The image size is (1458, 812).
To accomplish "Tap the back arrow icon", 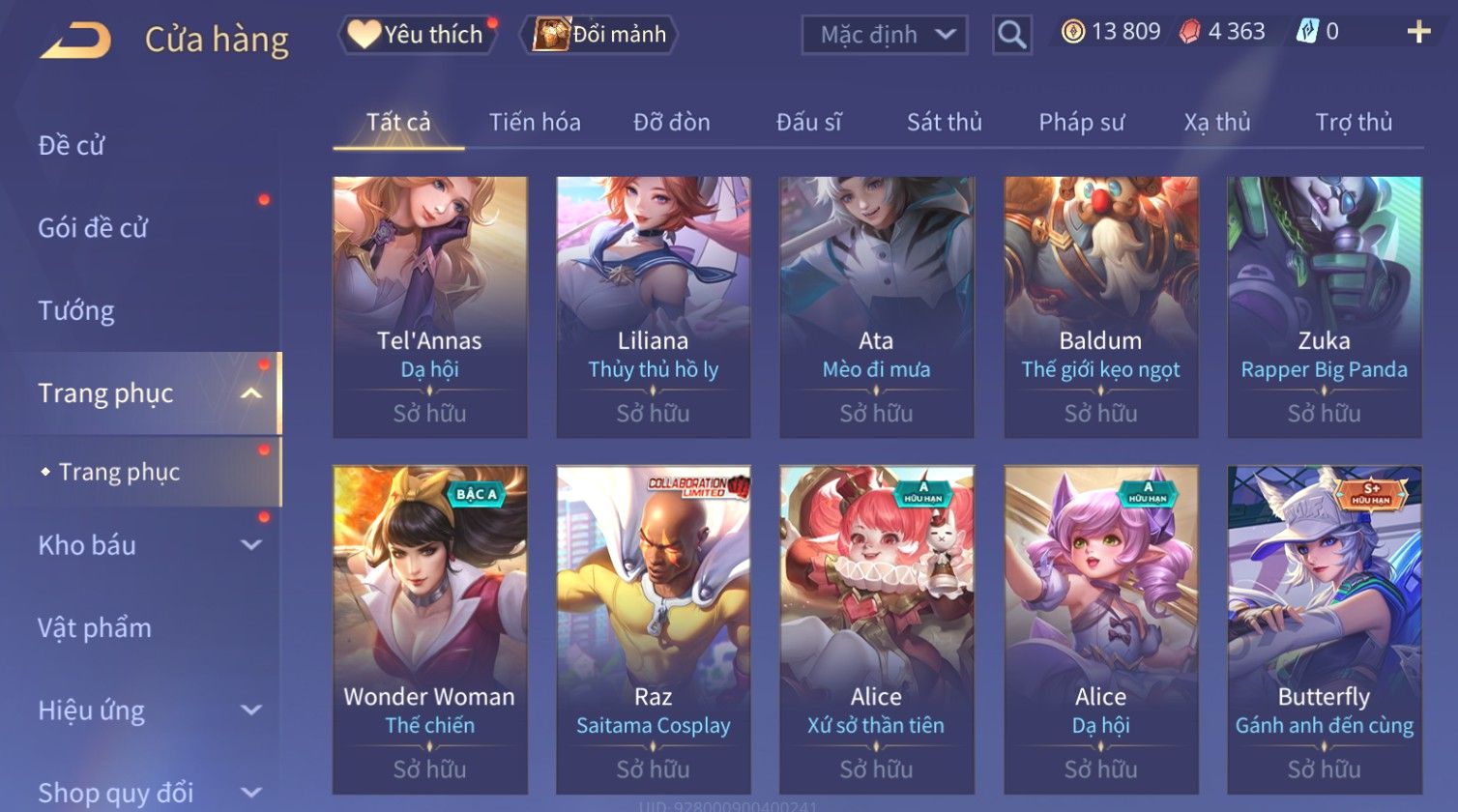I will tap(75, 41).
